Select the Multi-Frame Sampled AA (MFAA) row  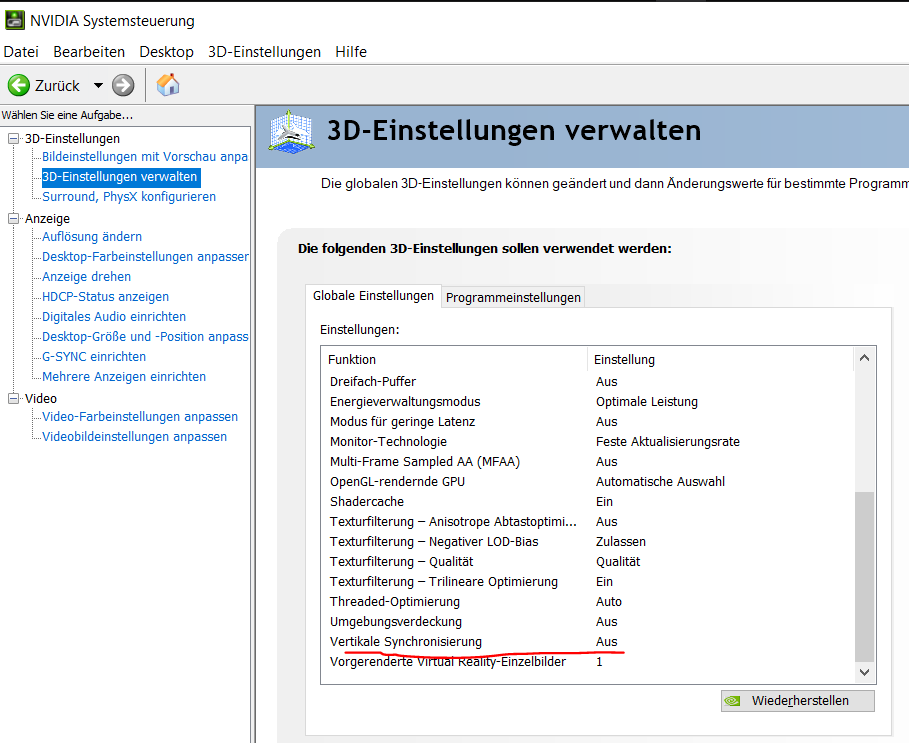tap(588, 461)
